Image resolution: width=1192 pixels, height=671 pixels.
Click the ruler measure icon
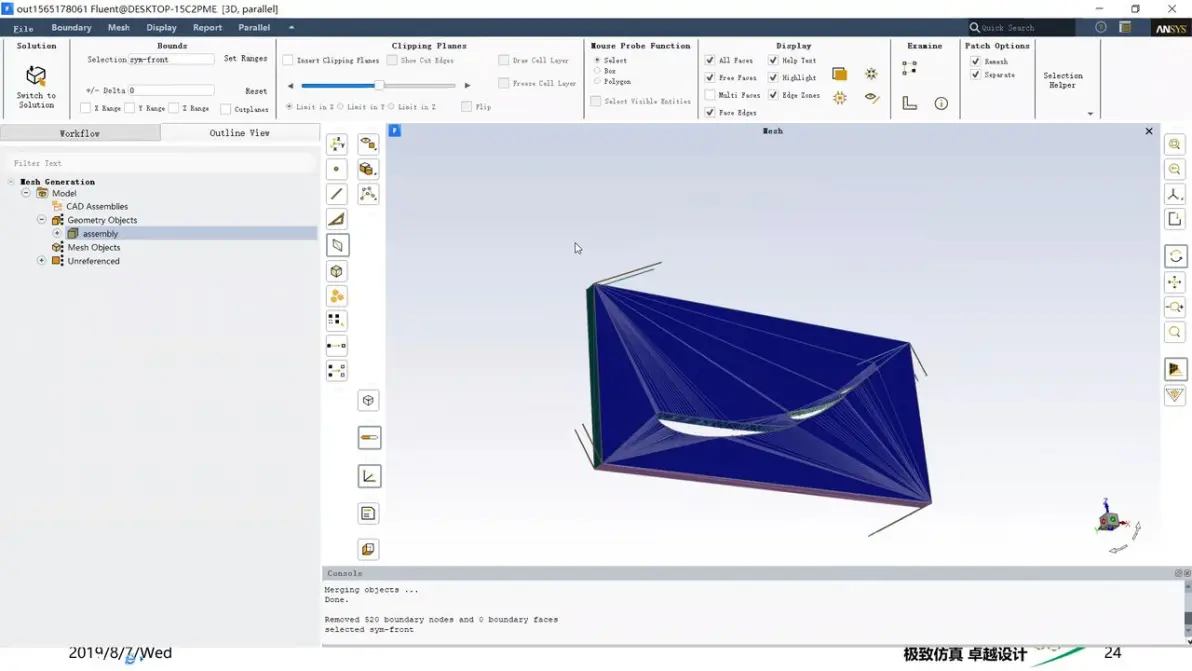pos(369,438)
